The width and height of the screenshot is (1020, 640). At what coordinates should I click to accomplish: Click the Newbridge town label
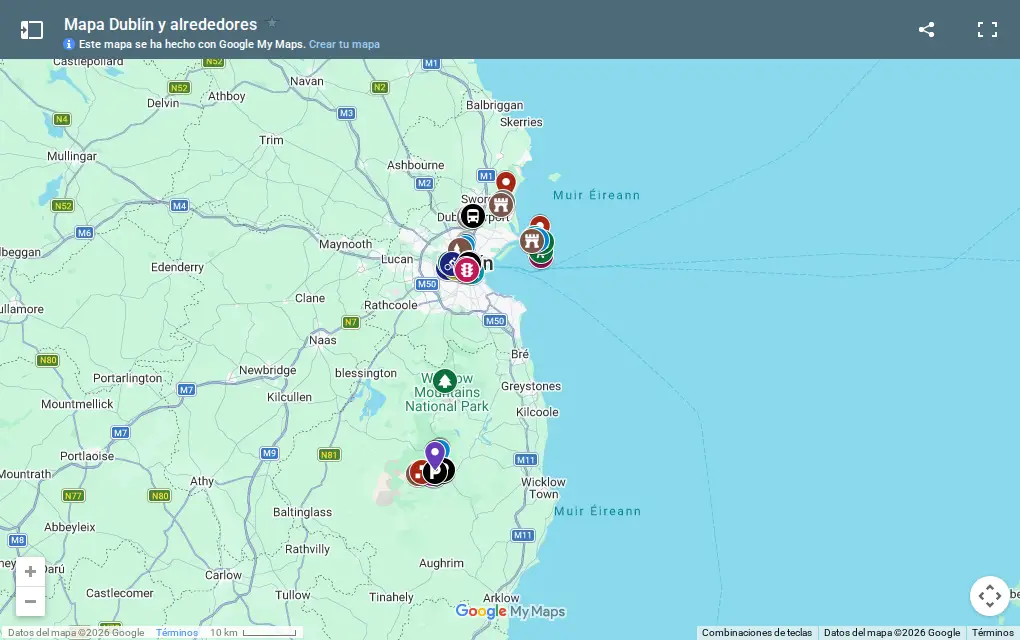267,370
